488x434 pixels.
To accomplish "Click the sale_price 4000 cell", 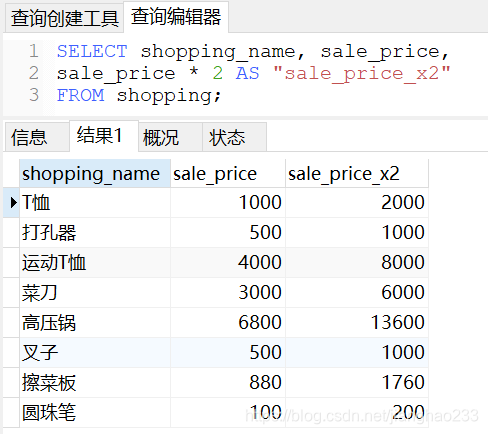I will [x=228, y=262].
